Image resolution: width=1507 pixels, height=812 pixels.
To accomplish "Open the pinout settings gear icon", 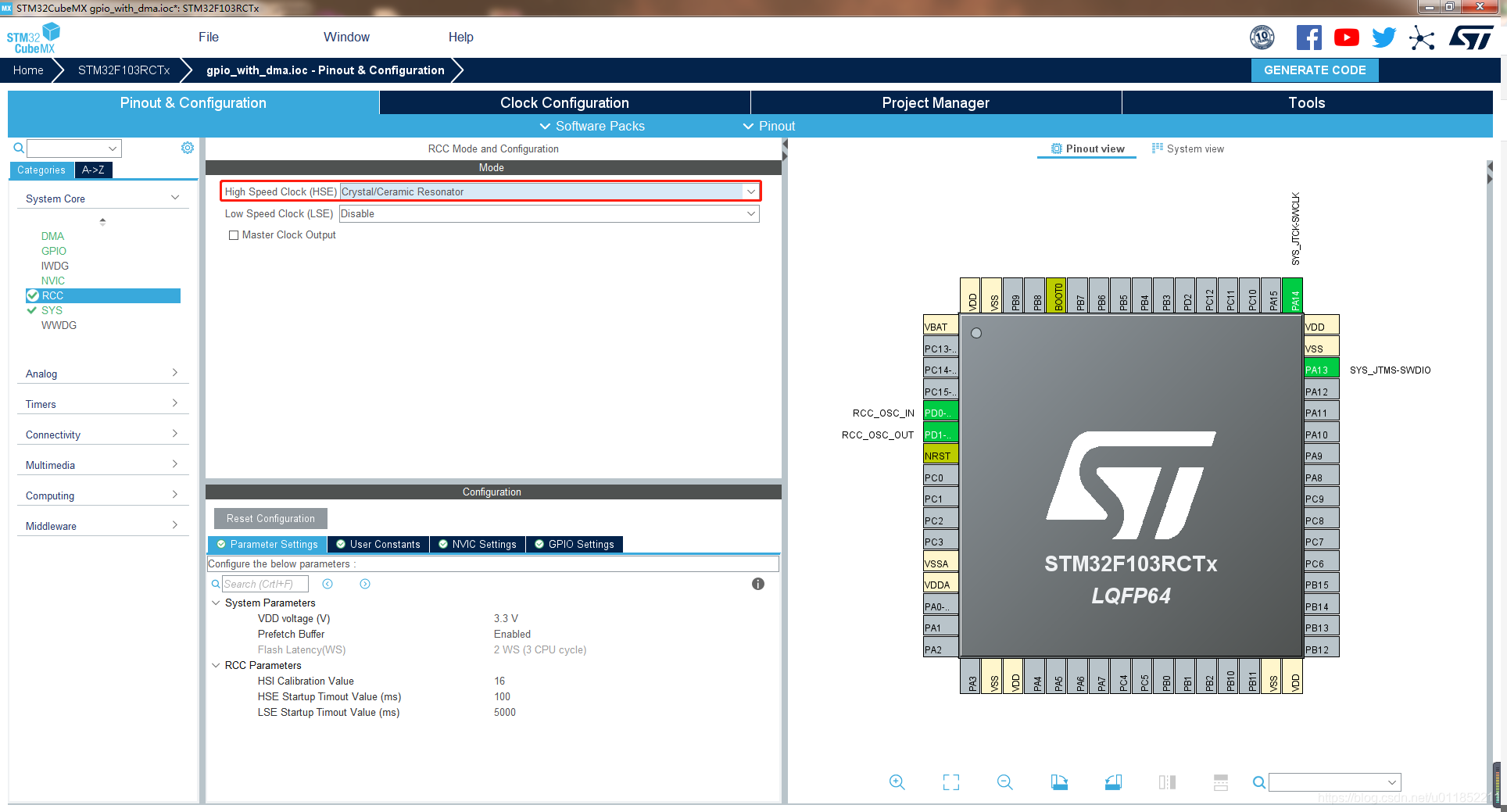I will tap(187, 148).
